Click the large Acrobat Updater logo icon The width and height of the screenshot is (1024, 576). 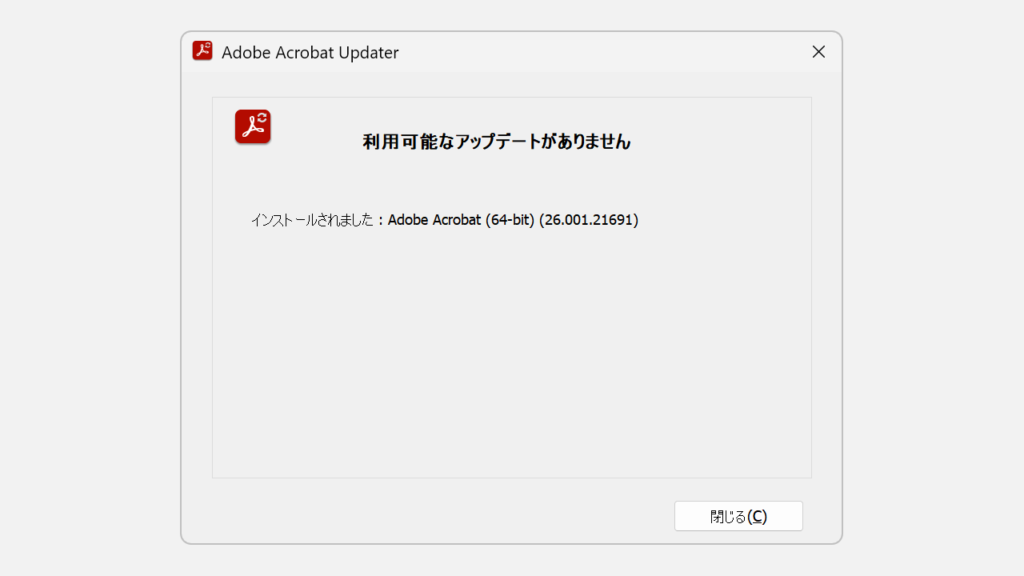pyautogui.click(x=253, y=127)
